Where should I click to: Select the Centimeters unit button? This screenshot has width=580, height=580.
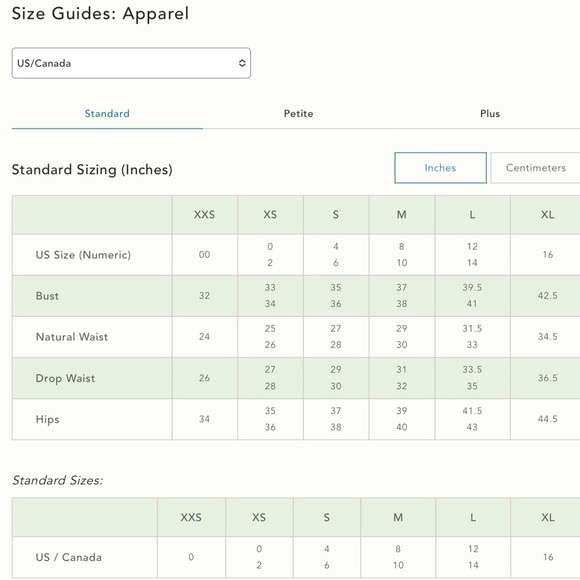(x=536, y=168)
